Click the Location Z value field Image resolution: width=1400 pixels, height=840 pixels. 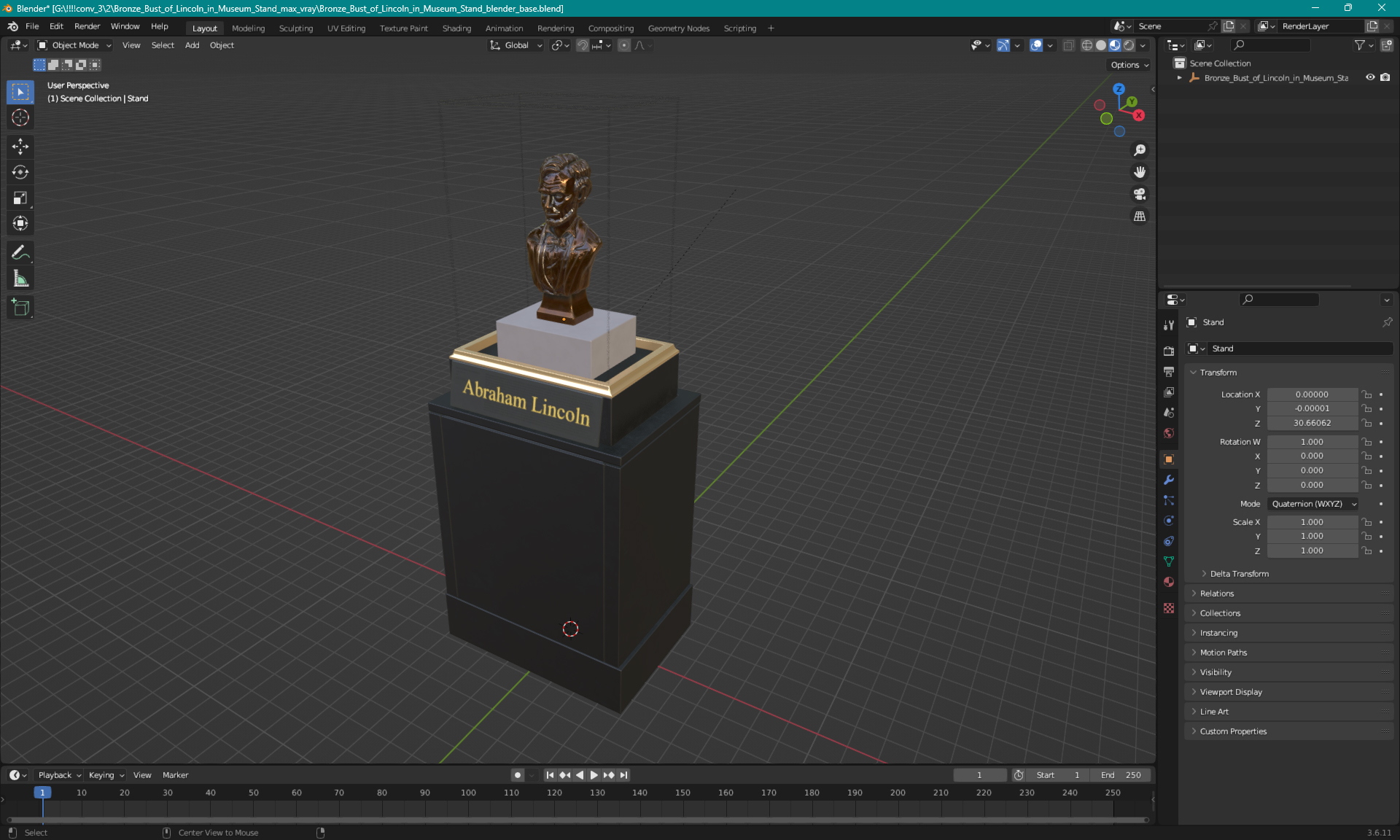point(1312,423)
